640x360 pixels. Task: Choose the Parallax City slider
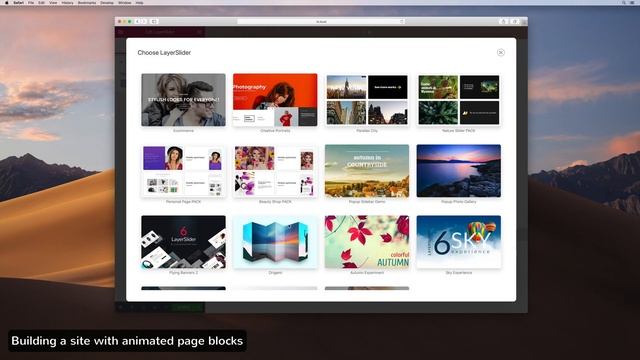tap(367, 100)
